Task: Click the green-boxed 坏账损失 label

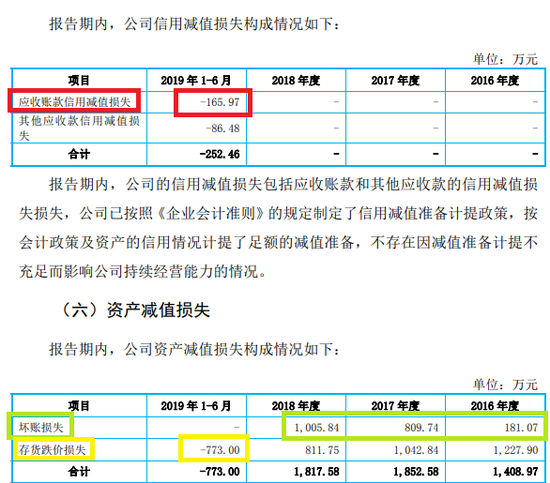Action: (41, 428)
